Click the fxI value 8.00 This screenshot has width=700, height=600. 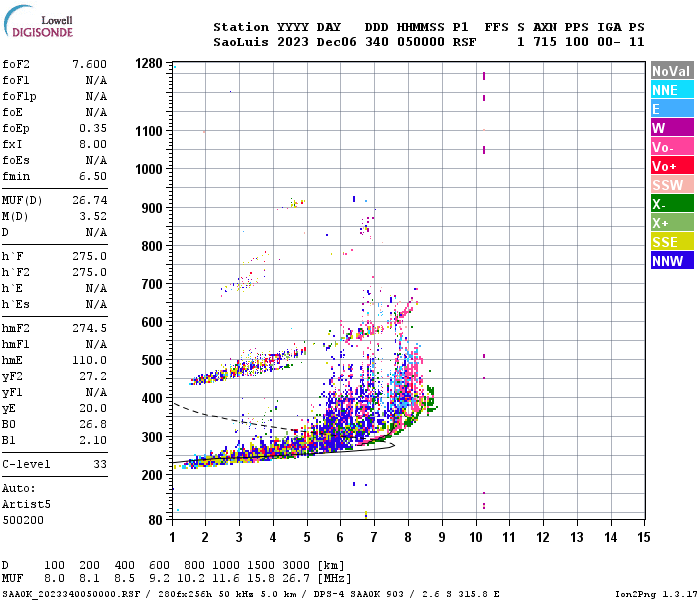tap(93, 144)
